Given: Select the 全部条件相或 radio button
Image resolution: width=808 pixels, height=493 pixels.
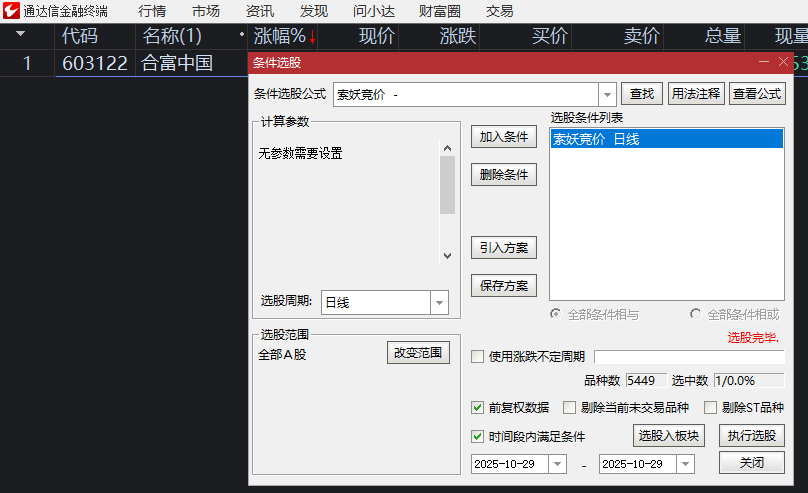Looking at the screenshot, I should pyautogui.click(x=696, y=314).
